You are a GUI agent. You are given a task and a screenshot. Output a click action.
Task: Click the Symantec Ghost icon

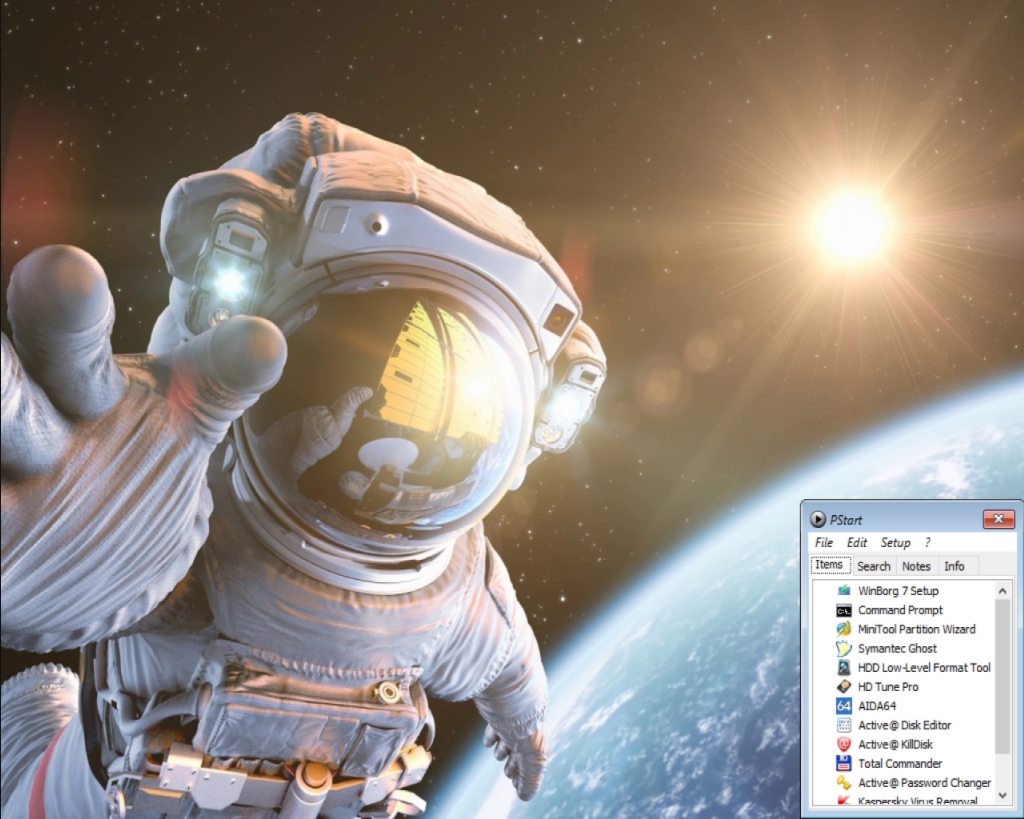pos(844,648)
